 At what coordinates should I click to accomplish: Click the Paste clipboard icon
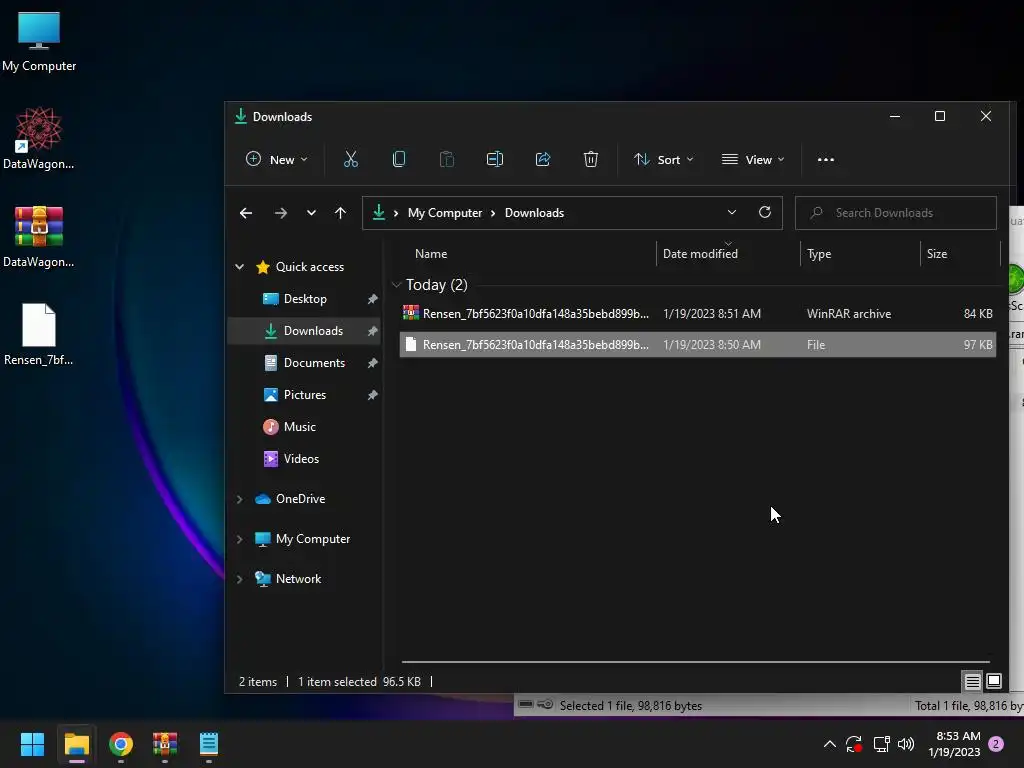click(x=447, y=159)
